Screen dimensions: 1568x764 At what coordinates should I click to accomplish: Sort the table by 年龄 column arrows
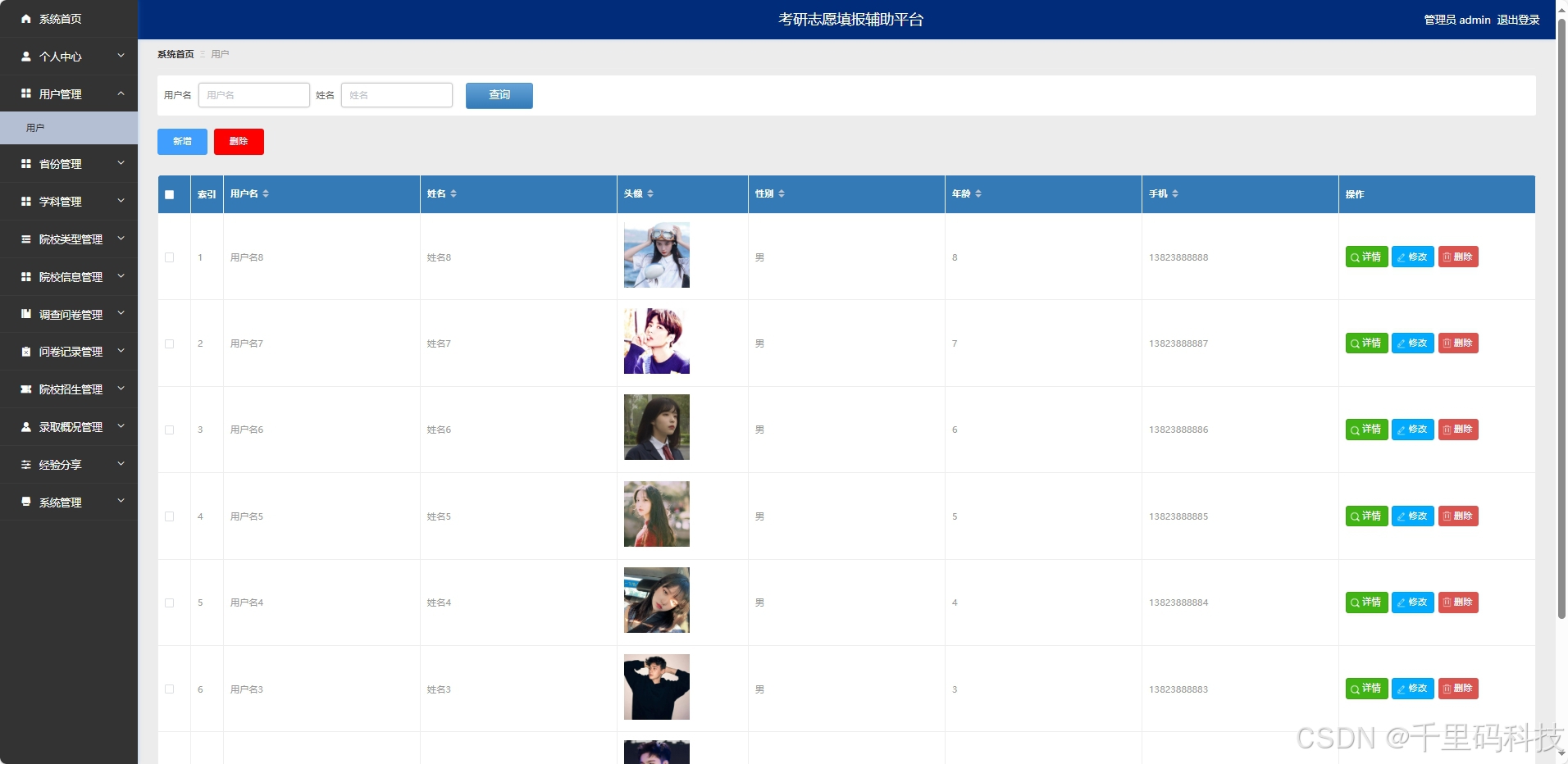978,194
